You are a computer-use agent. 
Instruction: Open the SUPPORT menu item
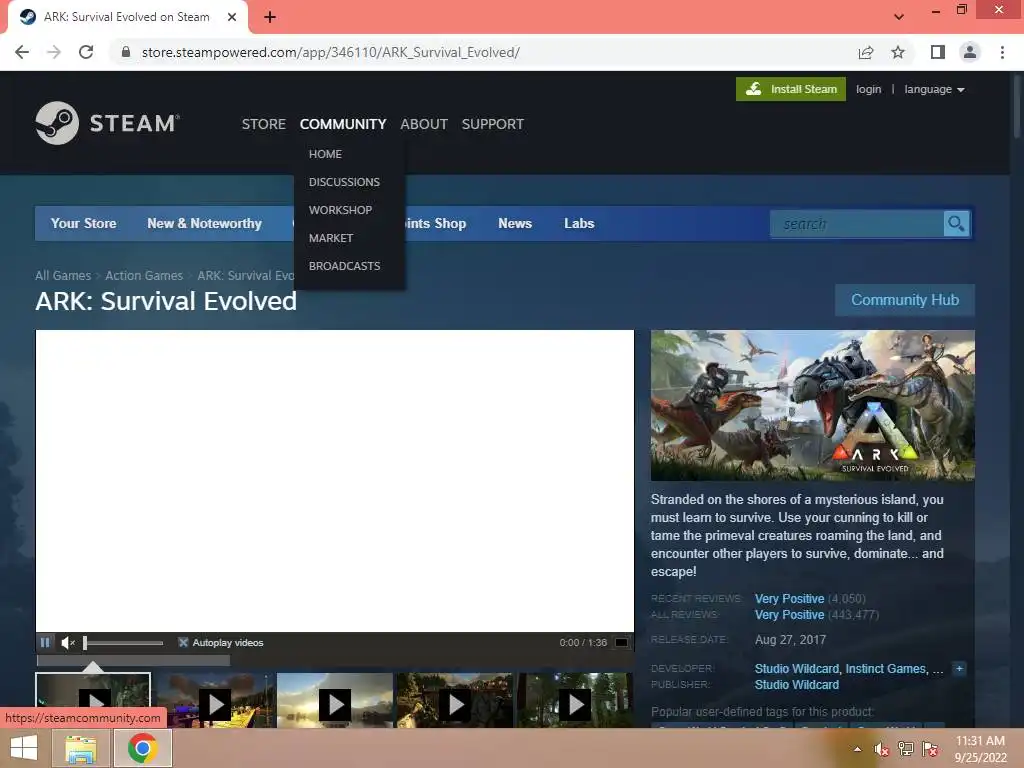492,124
